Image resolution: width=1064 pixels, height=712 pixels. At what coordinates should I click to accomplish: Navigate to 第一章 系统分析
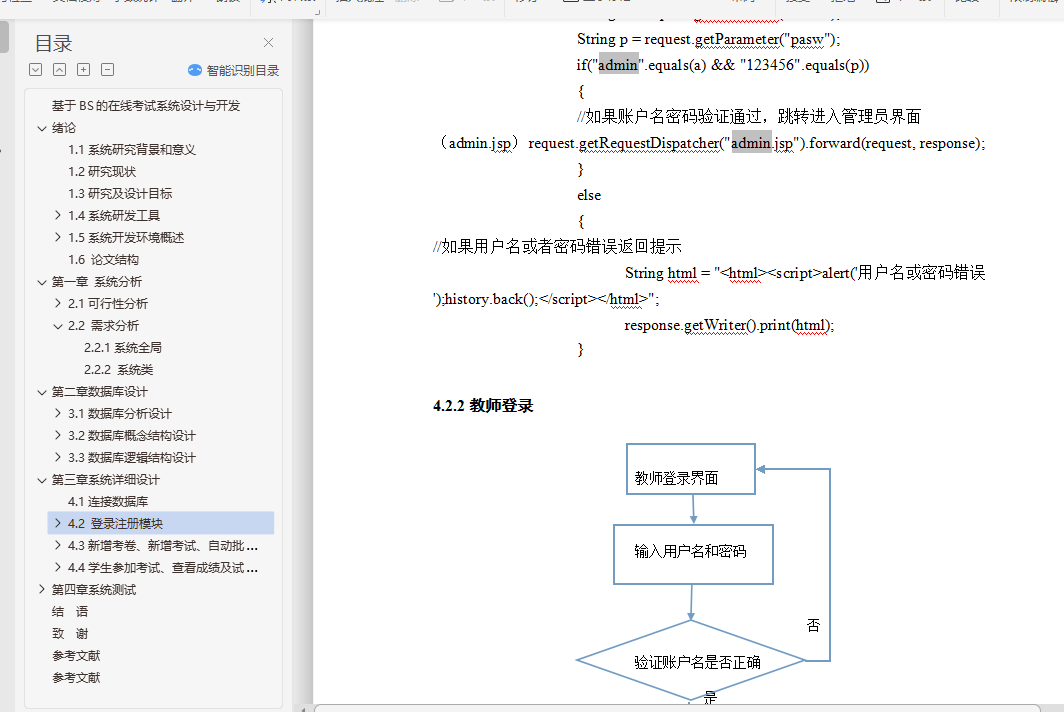coord(97,282)
